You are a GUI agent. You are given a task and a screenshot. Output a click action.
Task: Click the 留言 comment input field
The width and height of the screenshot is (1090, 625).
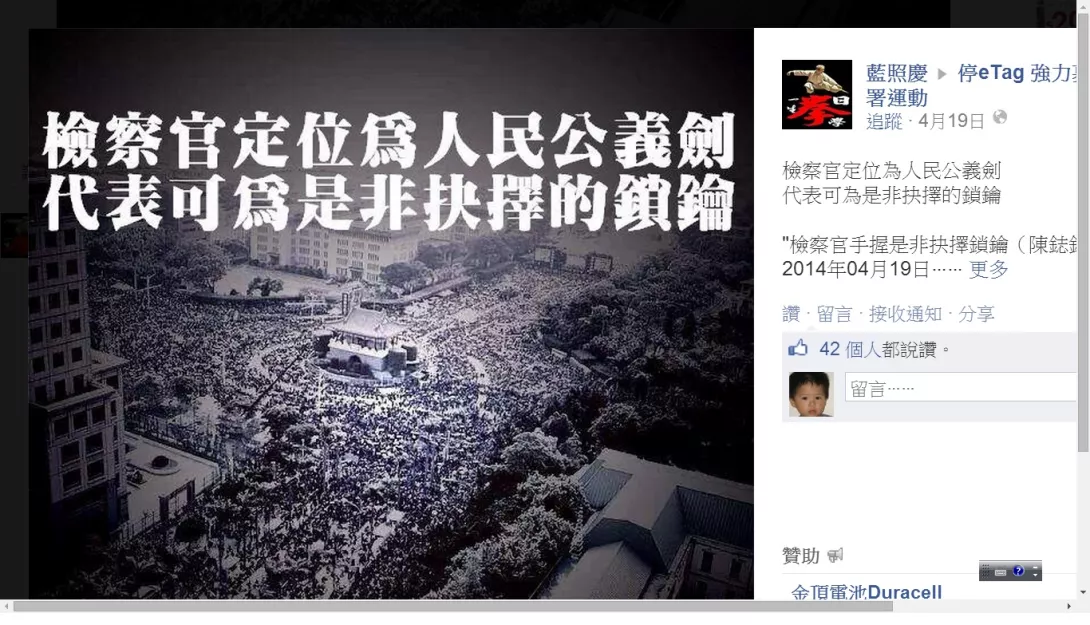pos(960,387)
